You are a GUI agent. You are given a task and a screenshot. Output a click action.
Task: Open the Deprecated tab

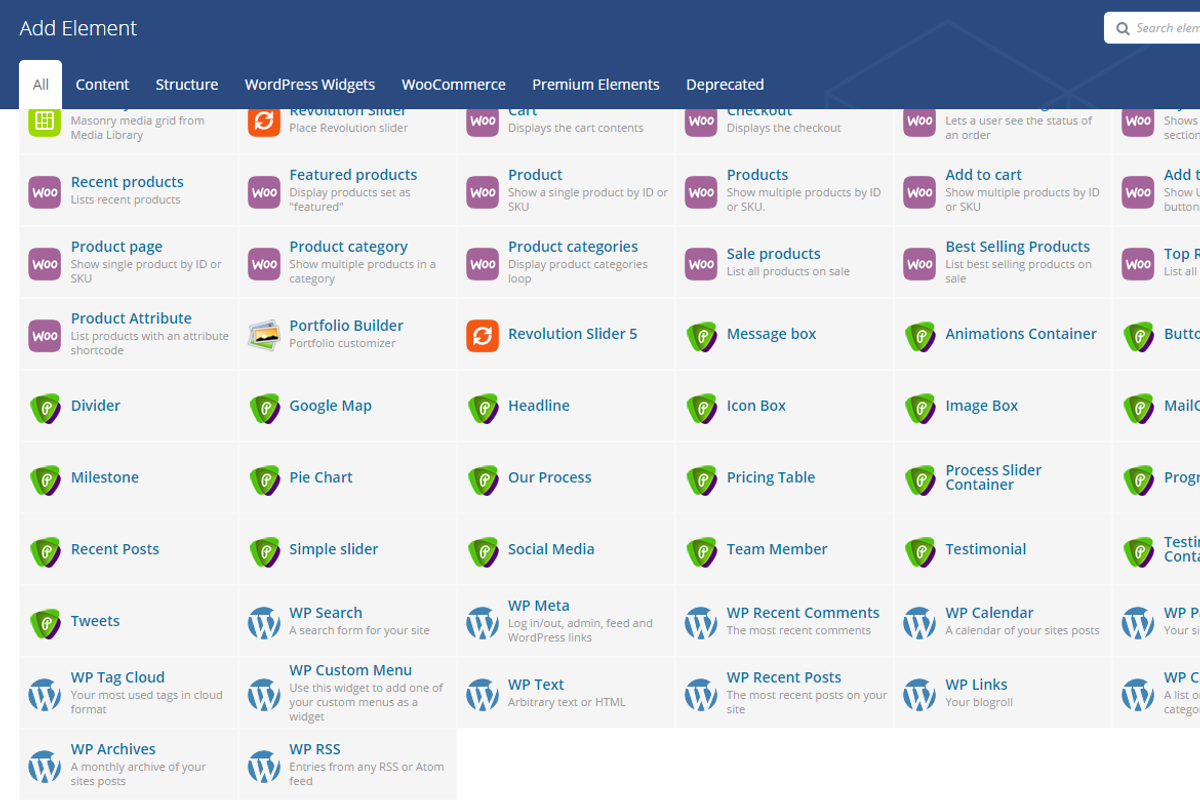pyautogui.click(x=725, y=84)
